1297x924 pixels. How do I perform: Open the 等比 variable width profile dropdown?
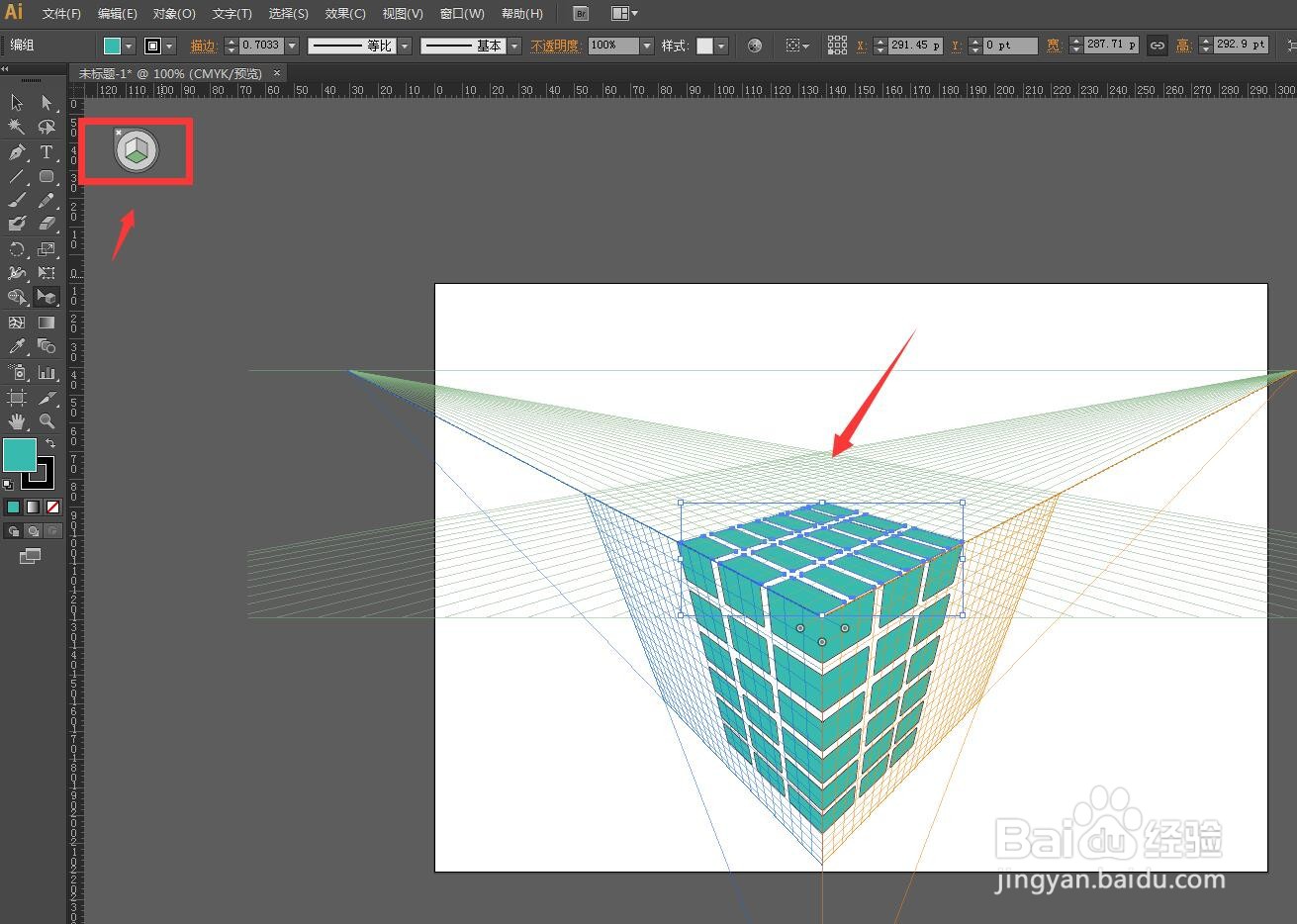pyautogui.click(x=405, y=46)
